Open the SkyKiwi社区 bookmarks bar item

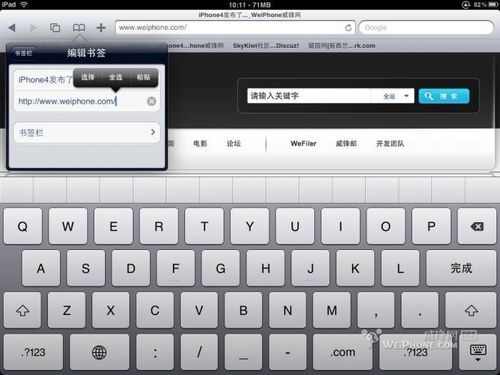[266, 46]
